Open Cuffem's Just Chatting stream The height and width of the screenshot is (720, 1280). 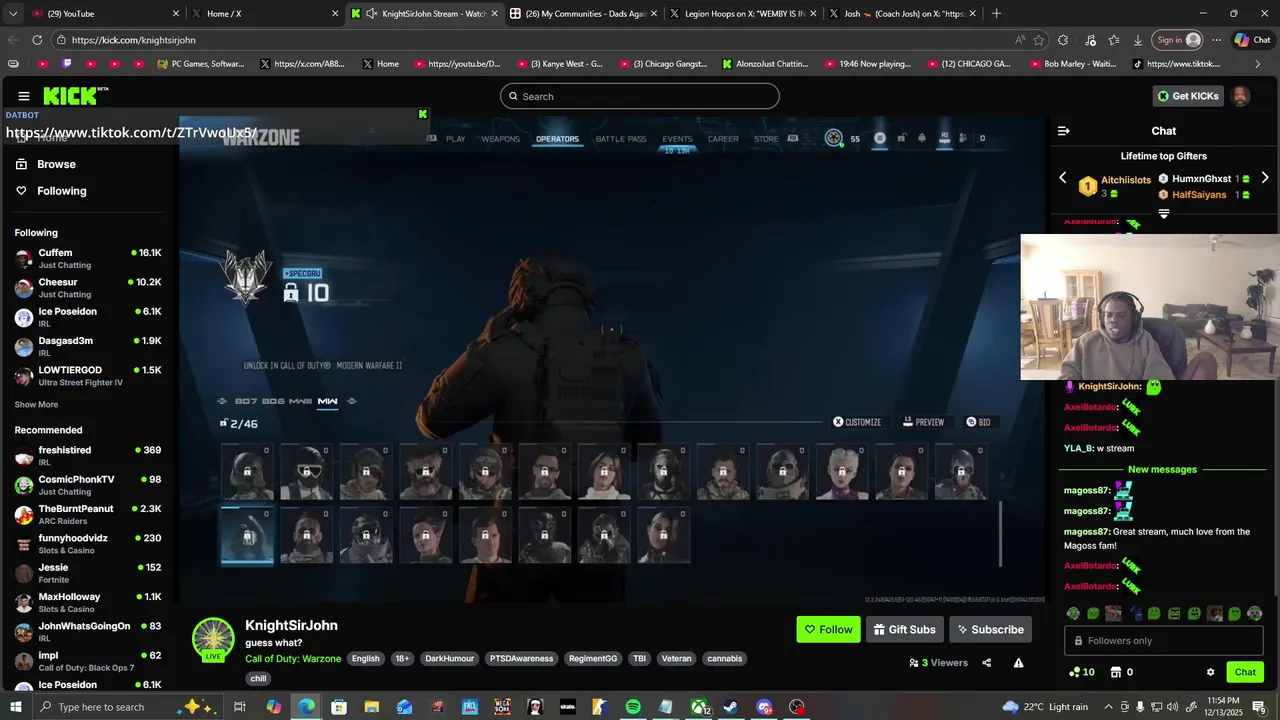(x=88, y=259)
